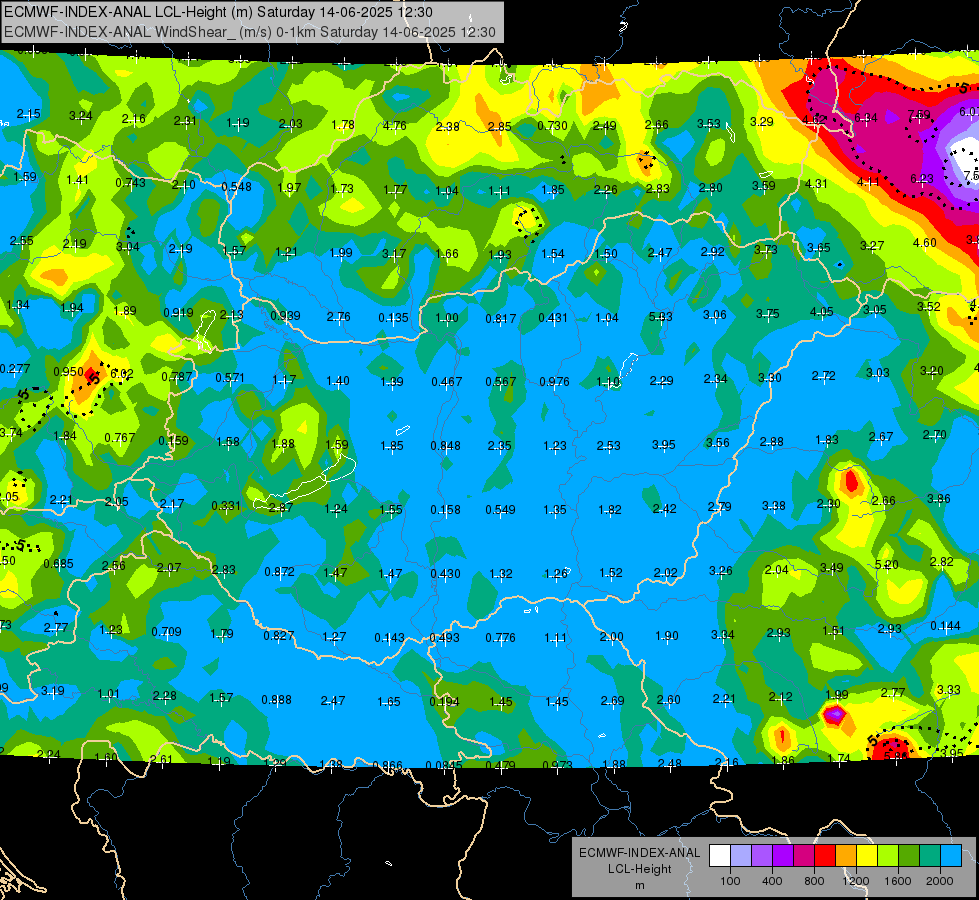This screenshot has height=900, width=979.
Task: Click wind shear value 0.194
Action: [x=445, y=702]
